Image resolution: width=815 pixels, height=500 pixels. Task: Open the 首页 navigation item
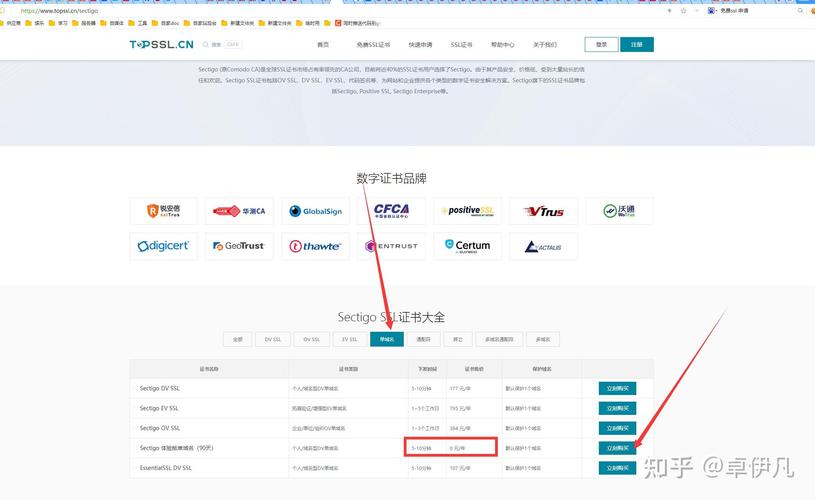coord(323,45)
